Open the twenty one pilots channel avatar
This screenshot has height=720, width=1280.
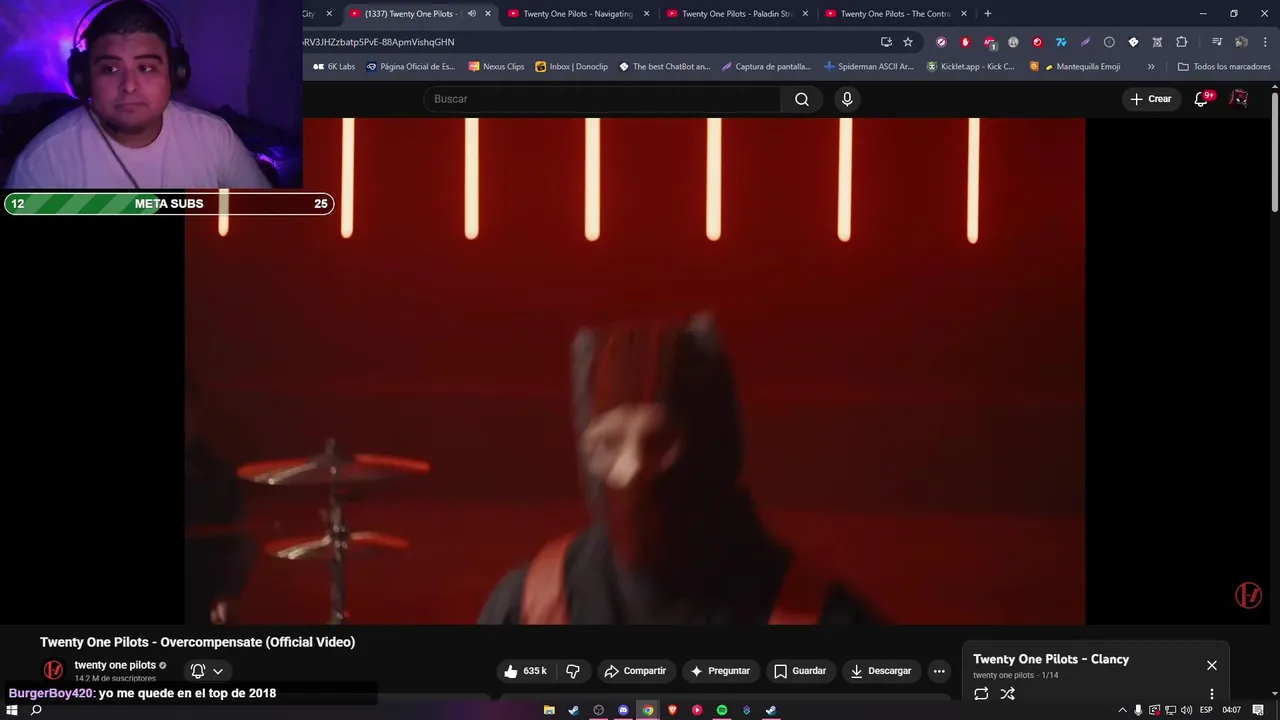click(x=53, y=670)
